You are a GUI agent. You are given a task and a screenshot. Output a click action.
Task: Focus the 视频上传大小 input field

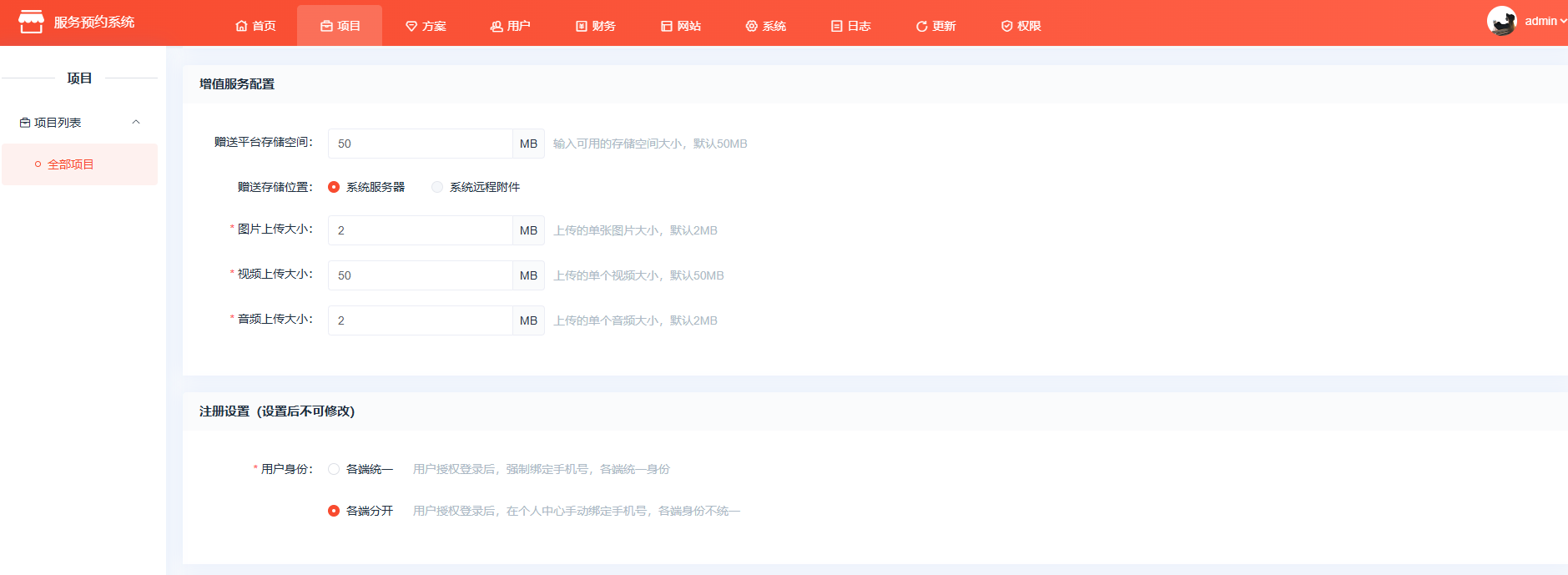pyautogui.click(x=420, y=275)
